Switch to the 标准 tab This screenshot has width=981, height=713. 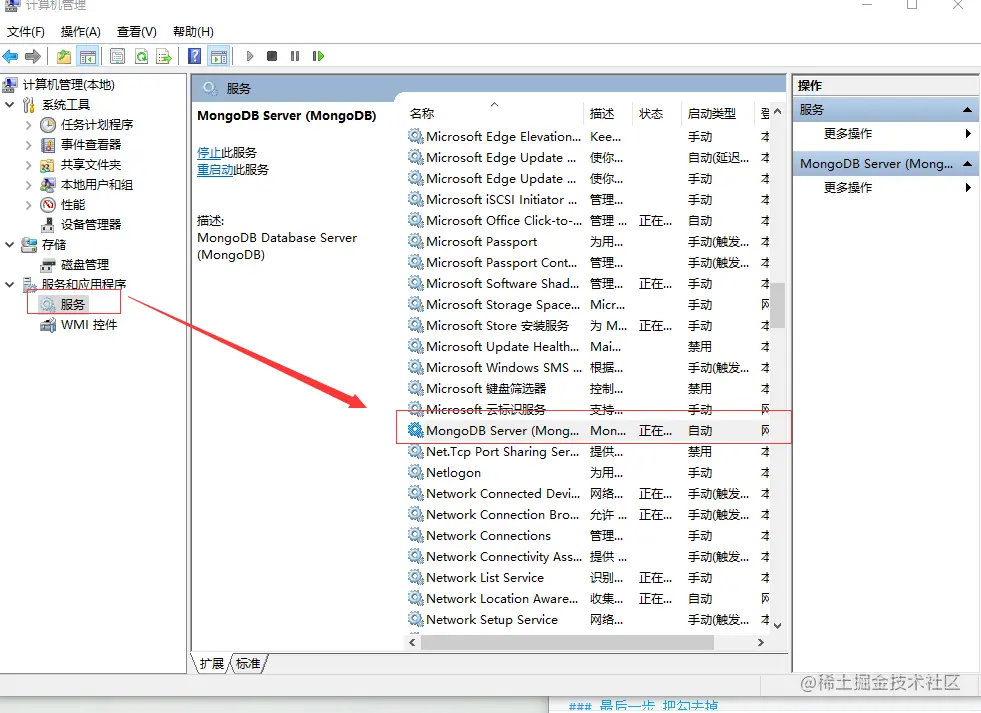click(x=248, y=664)
